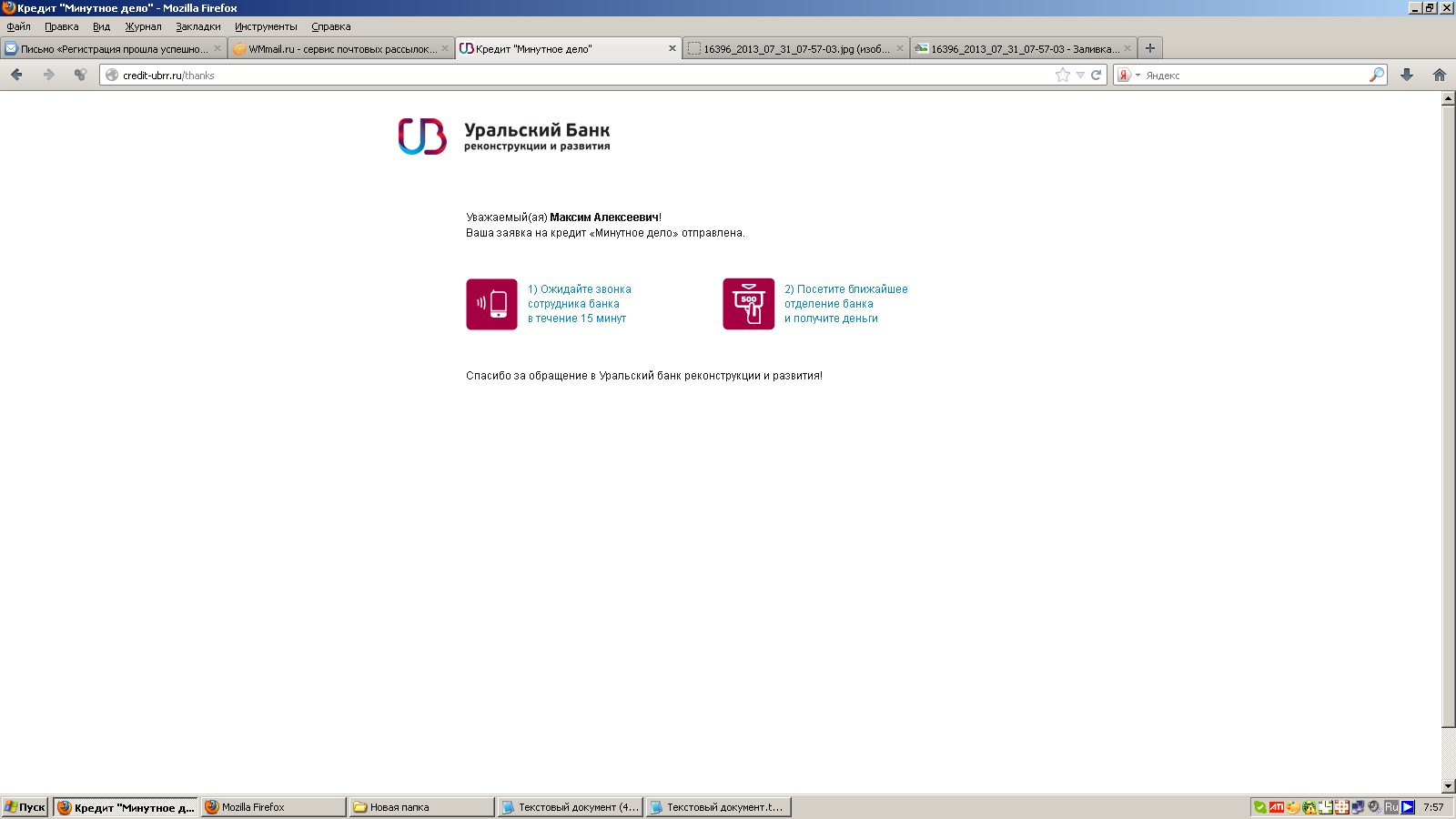1456x819 pixels.
Task: Click the bug warning tray icon
Action: pos(1309,807)
